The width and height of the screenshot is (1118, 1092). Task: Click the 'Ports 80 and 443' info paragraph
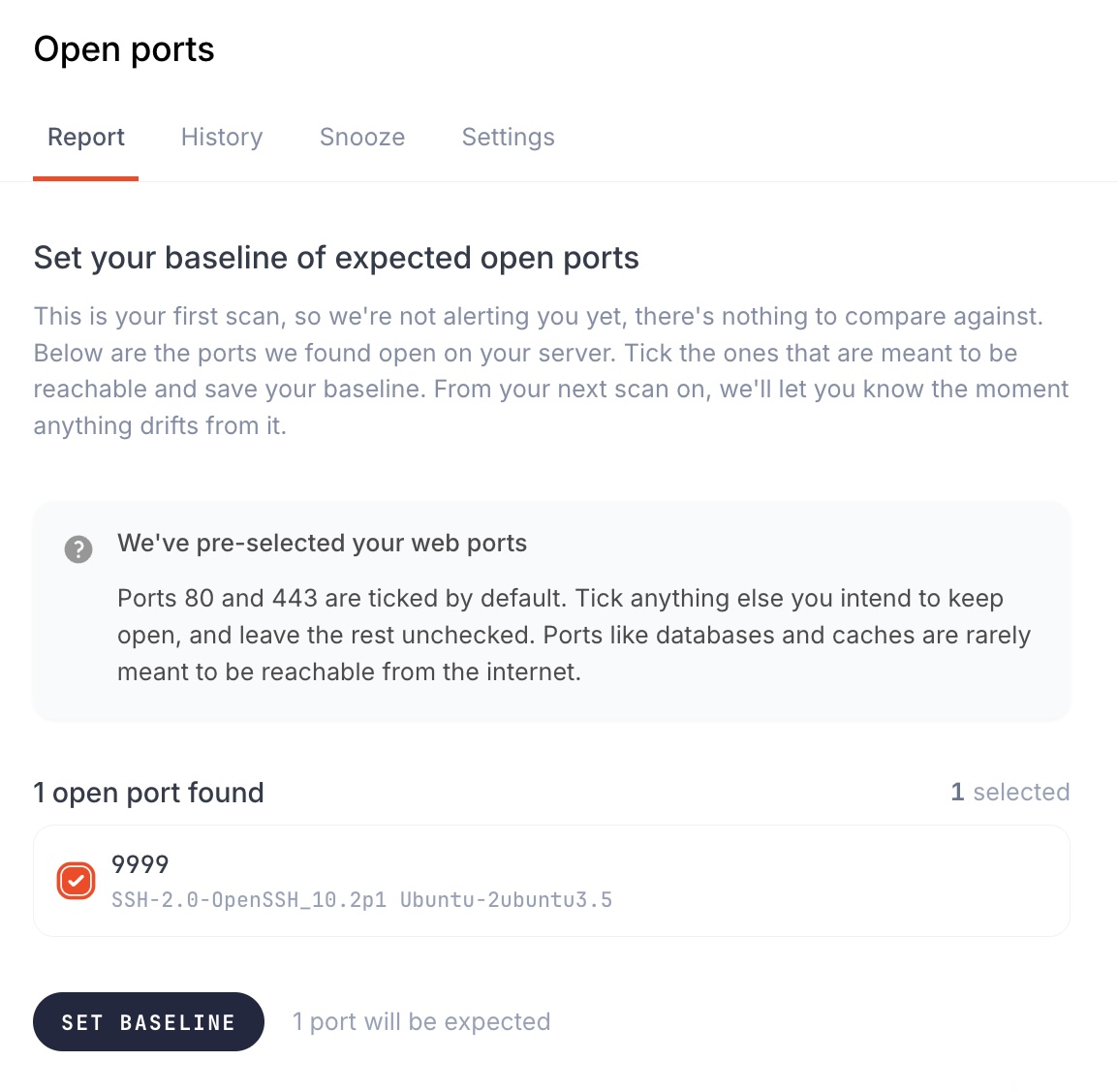[x=575, y=635]
